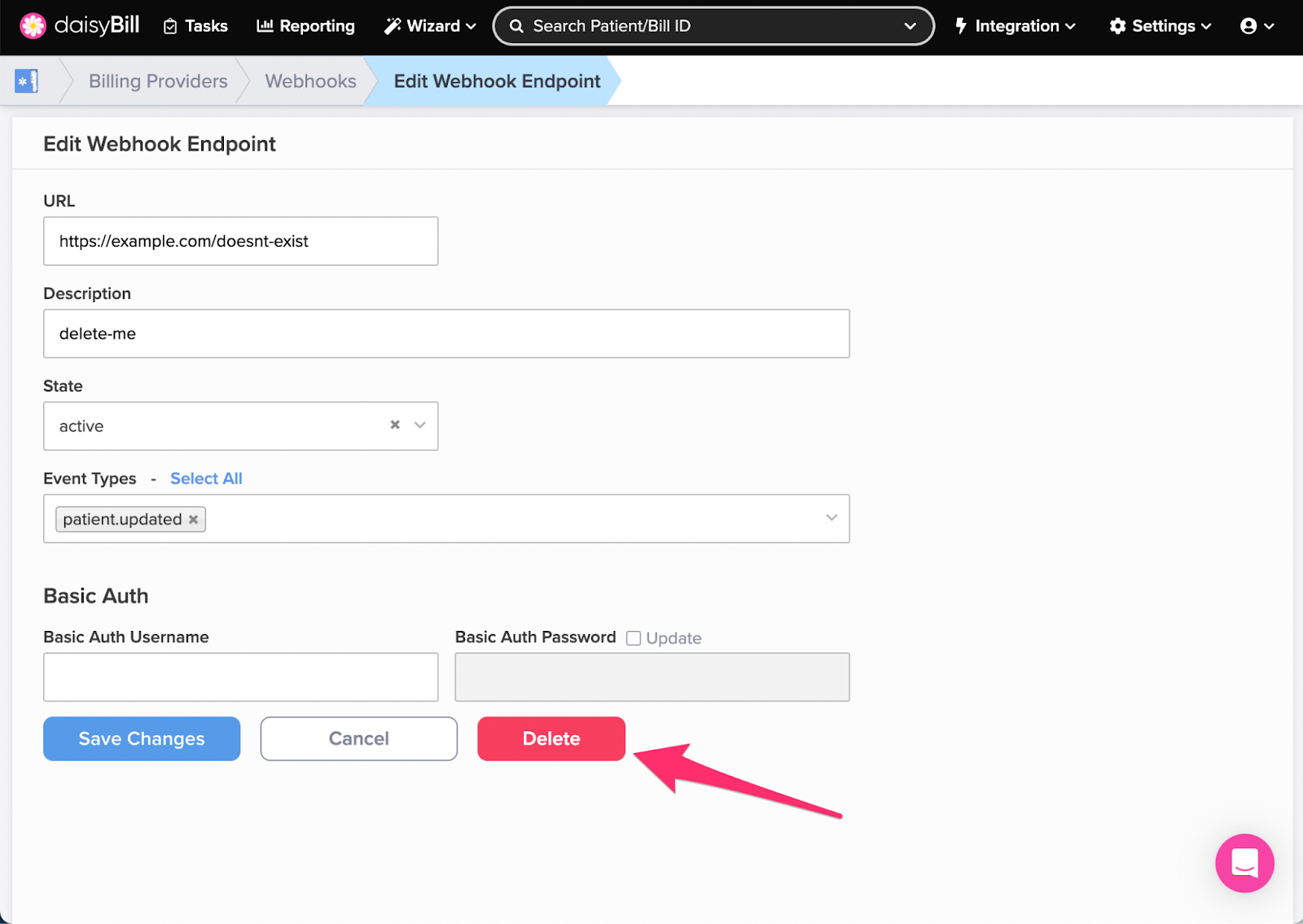Viewport: 1303px width, 924px height.
Task: Open the Settings menu
Action: [1160, 26]
